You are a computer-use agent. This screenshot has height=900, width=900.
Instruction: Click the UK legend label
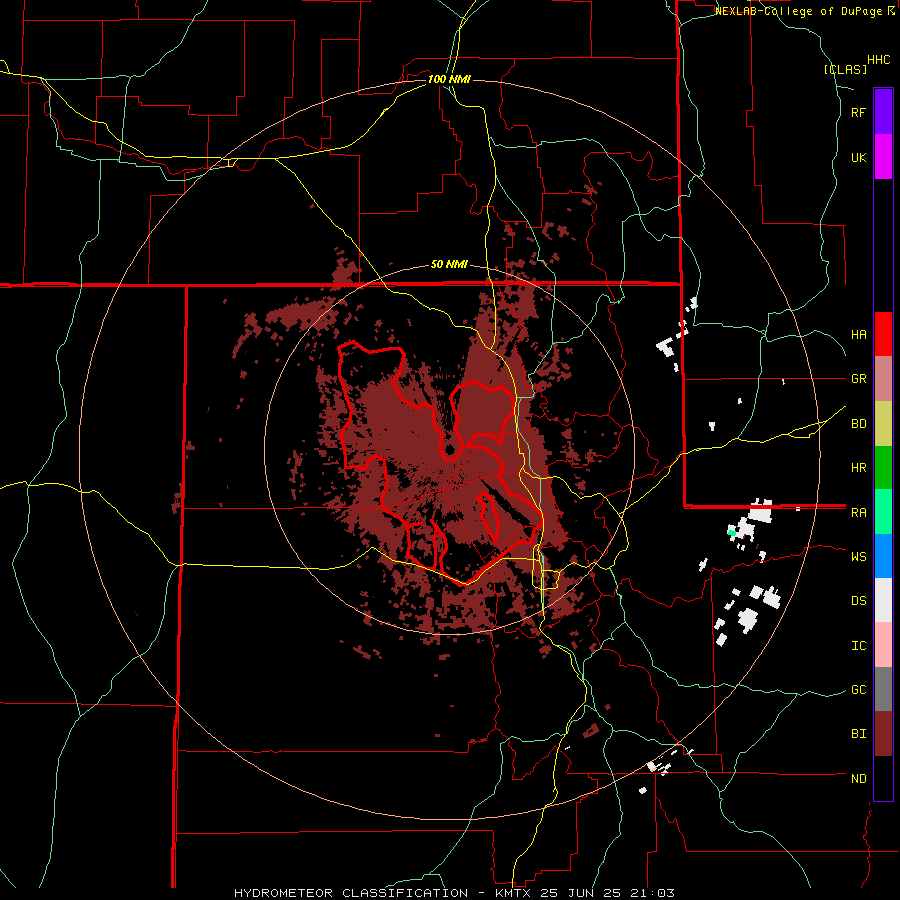tap(858, 157)
